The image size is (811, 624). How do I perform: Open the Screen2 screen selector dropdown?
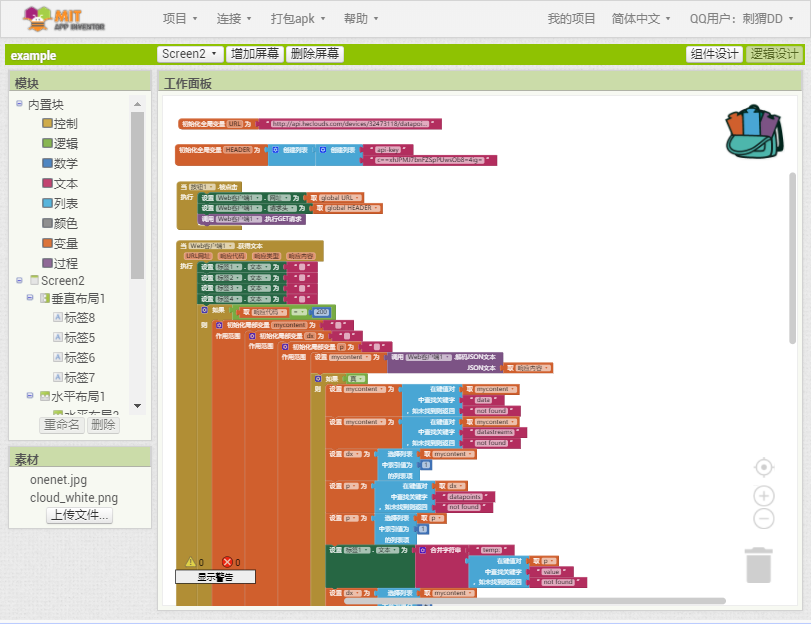[x=188, y=54]
